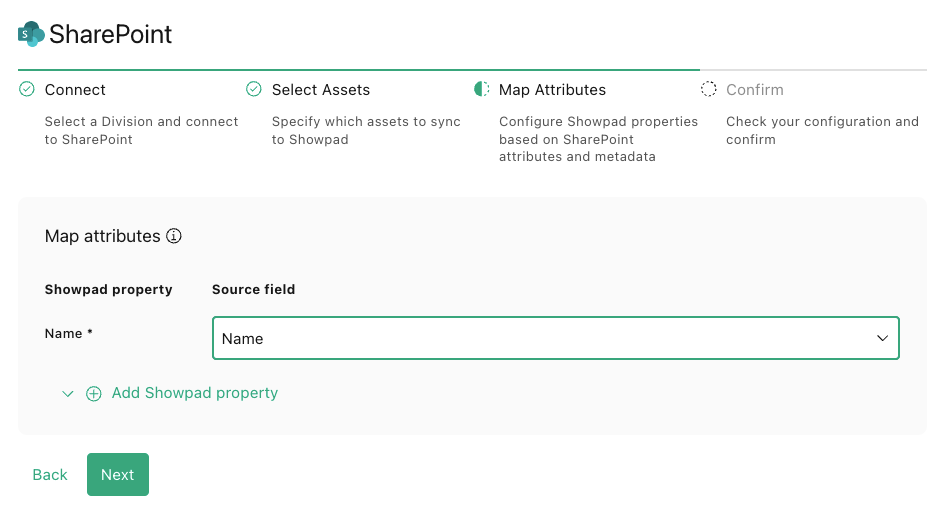
Task: Select the Map Attributes step label
Action: click(552, 90)
